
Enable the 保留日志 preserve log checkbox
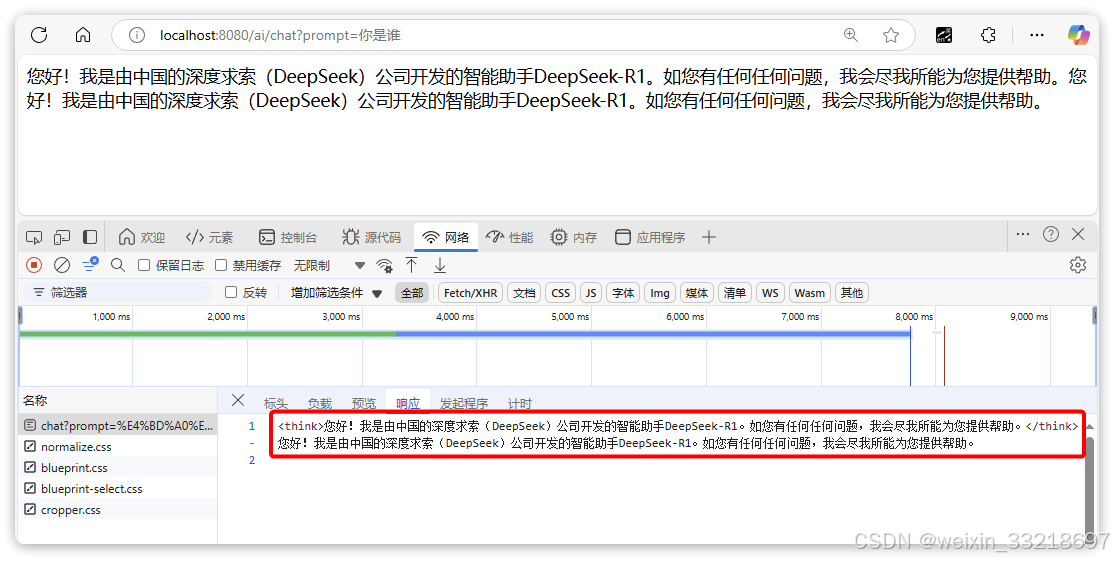pyautogui.click(x=144, y=265)
